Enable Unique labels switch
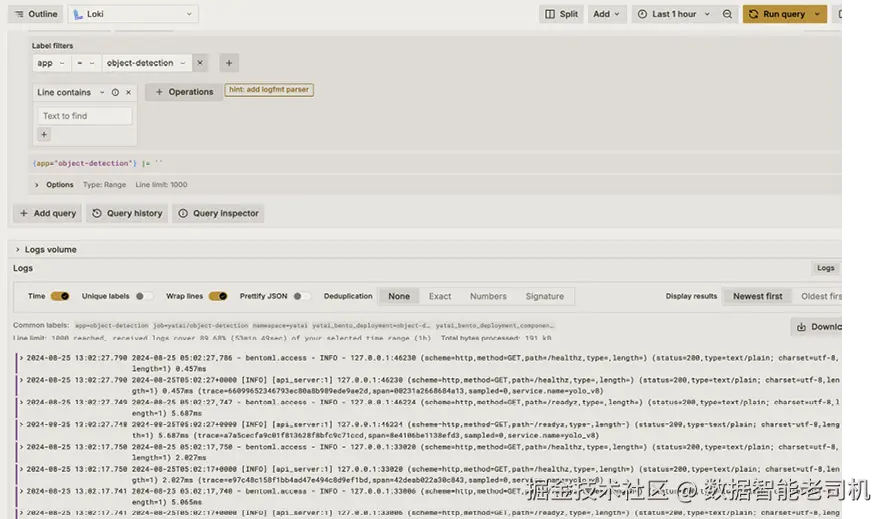887x519 pixels. (144, 296)
